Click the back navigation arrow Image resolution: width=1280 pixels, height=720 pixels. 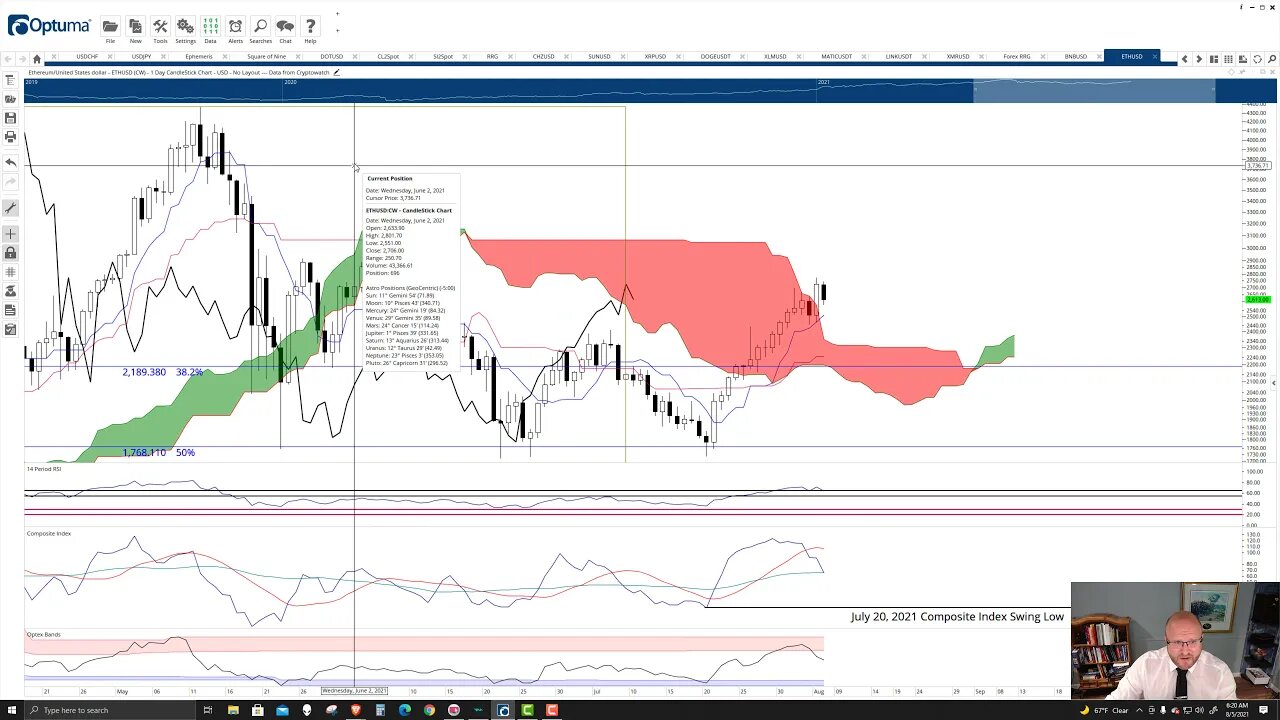9,59
